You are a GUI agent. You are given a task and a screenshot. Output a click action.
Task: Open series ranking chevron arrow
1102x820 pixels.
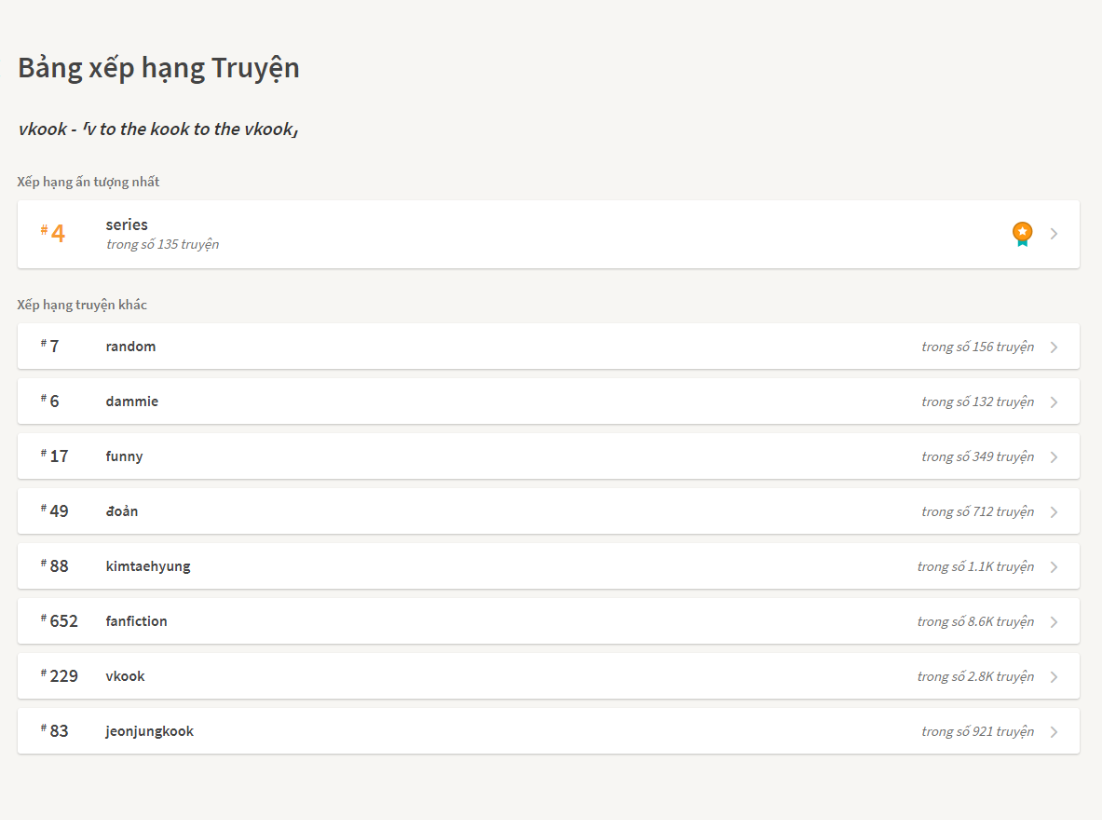(1054, 234)
